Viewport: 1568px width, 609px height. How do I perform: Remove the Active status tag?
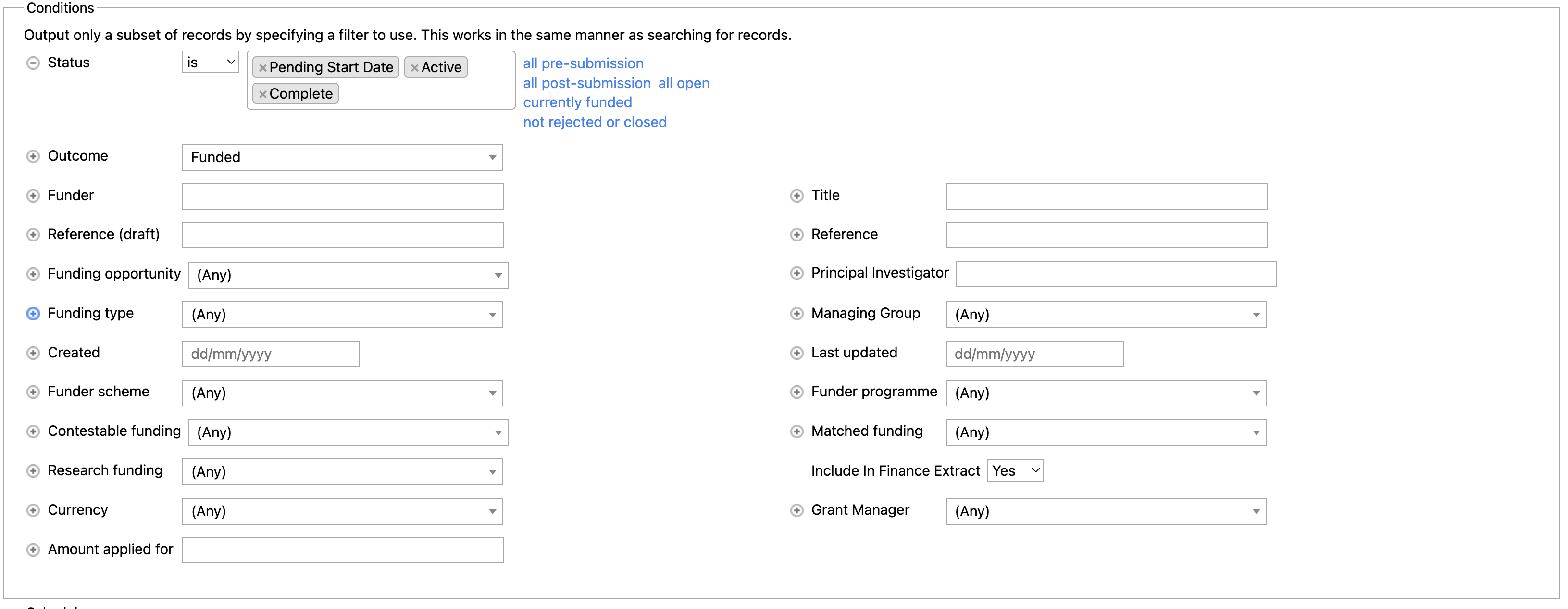[414, 68]
